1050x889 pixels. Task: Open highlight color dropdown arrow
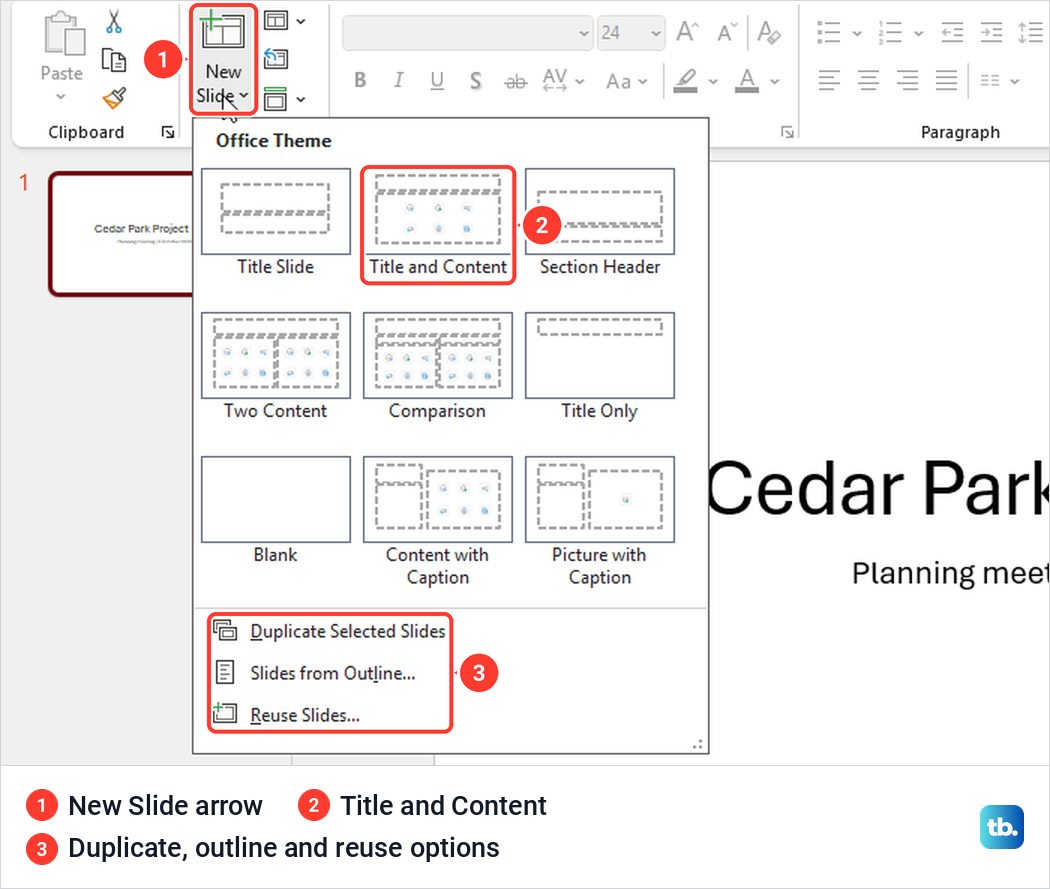[713, 82]
